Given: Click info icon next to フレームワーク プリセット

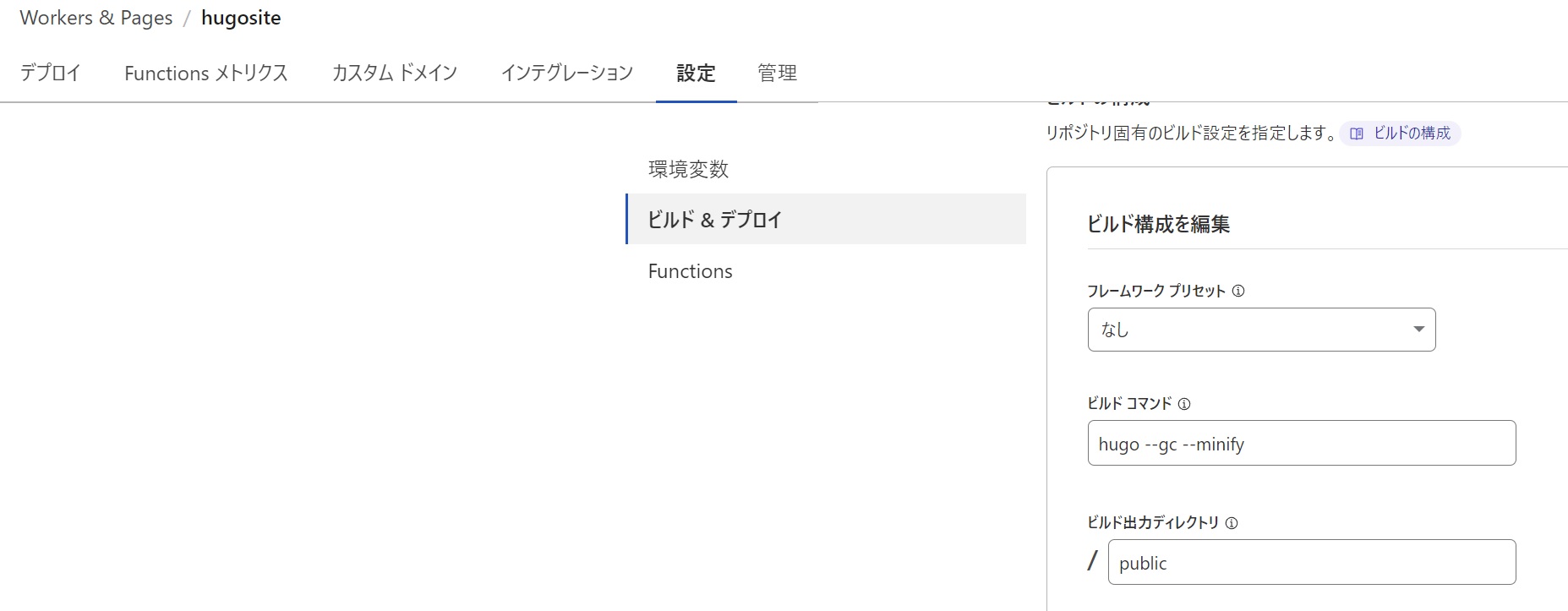Looking at the screenshot, I should 1238,291.
